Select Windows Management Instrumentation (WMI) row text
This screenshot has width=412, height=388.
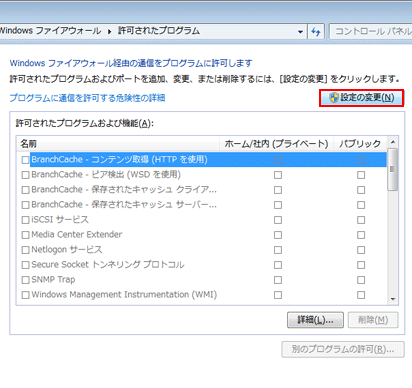click(124, 295)
